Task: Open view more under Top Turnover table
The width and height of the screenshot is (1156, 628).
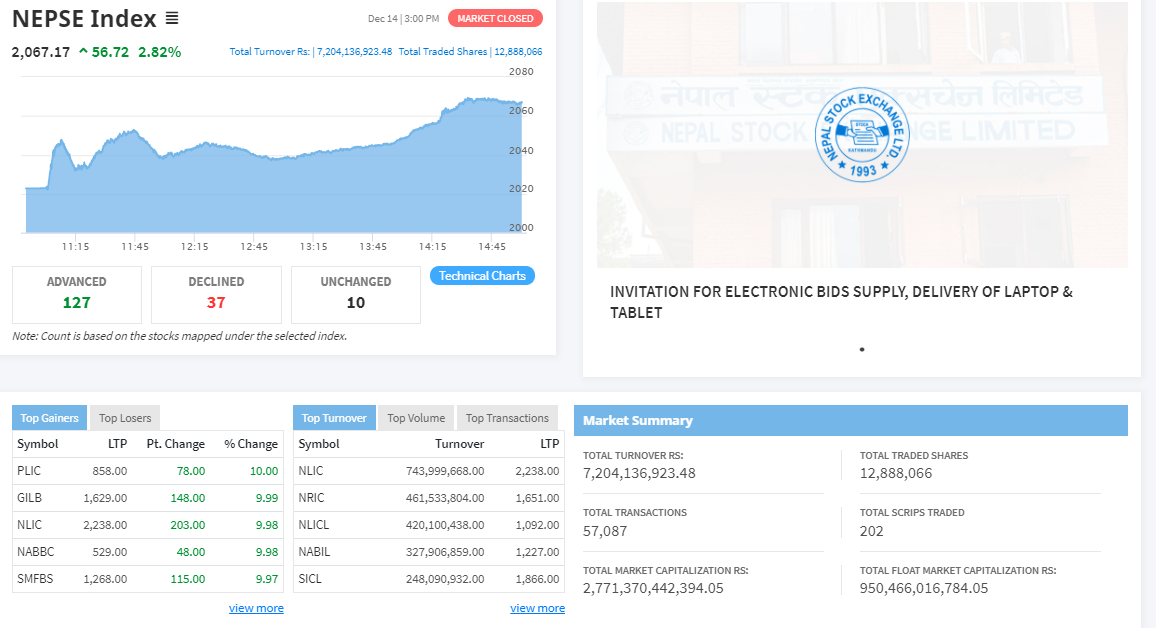Action: click(537, 608)
